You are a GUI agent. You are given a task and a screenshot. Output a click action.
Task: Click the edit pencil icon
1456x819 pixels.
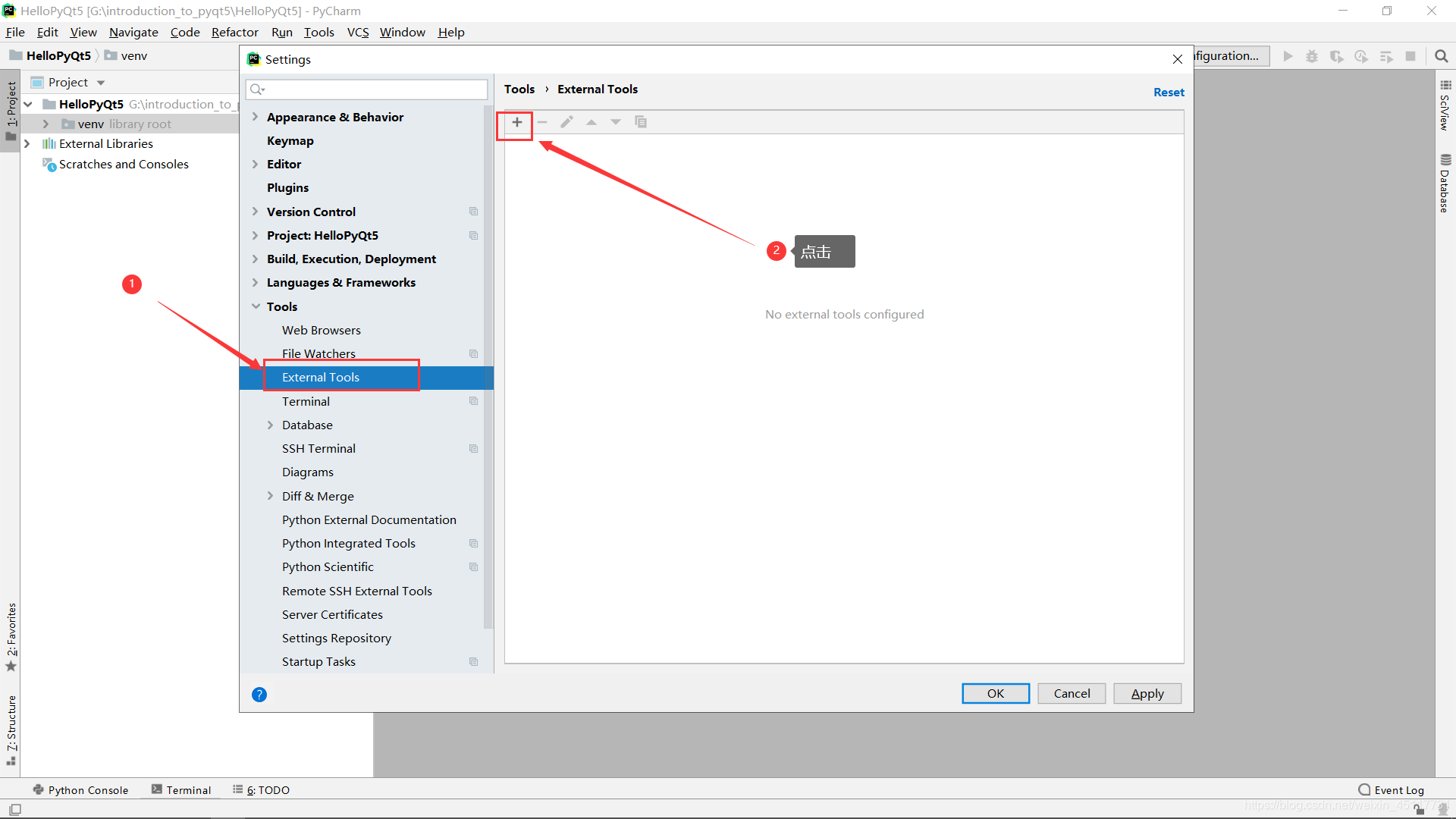click(566, 122)
